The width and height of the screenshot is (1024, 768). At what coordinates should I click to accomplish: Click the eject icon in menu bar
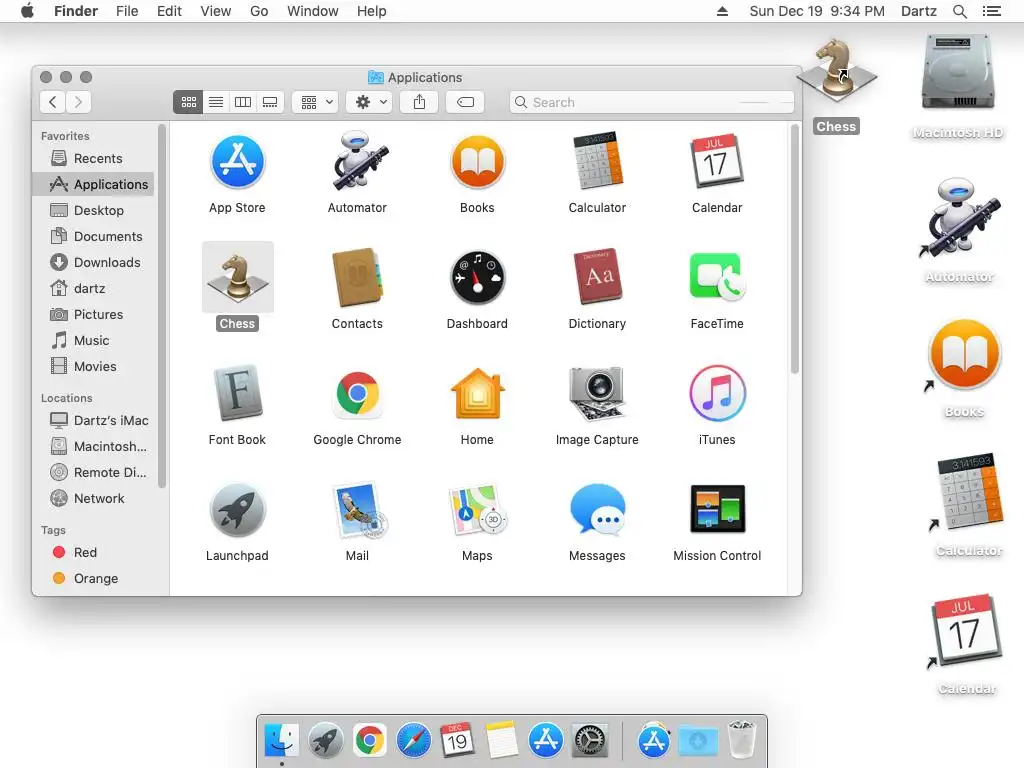[722, 11]
